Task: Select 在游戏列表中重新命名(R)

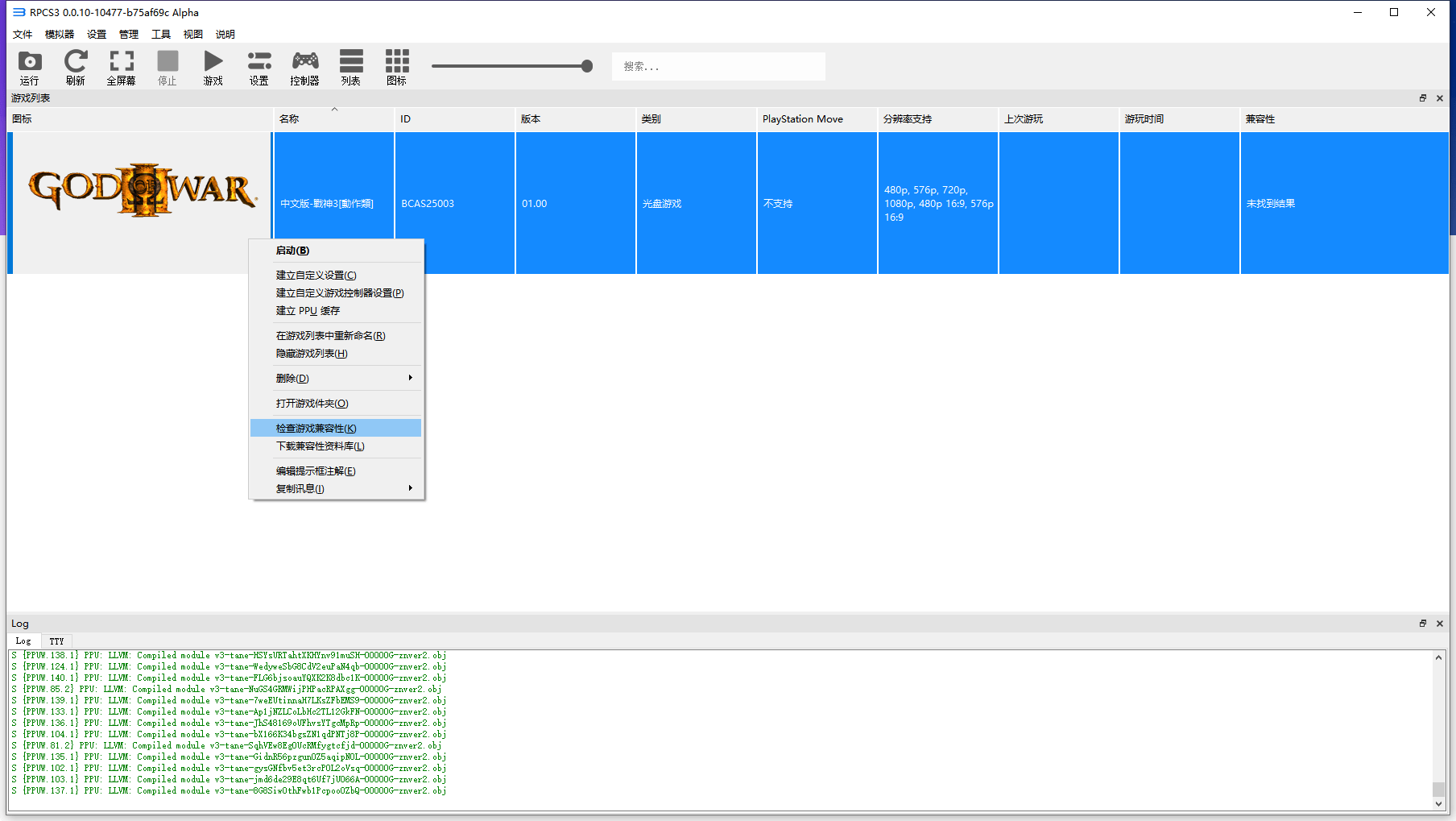Action: [337, 336]
